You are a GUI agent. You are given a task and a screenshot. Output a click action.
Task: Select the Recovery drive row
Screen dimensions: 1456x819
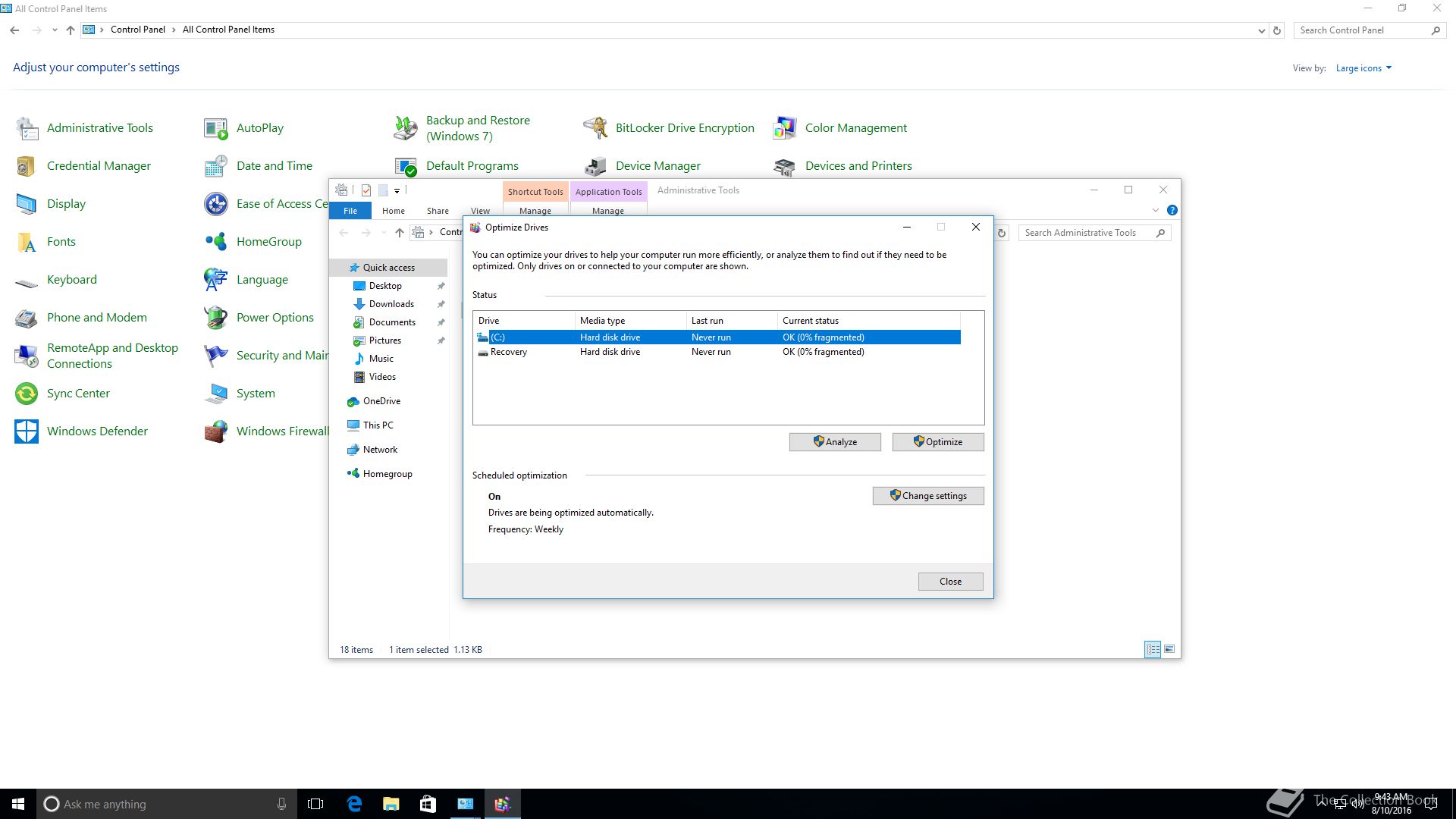pyautogui.click(x=717, y=352)
